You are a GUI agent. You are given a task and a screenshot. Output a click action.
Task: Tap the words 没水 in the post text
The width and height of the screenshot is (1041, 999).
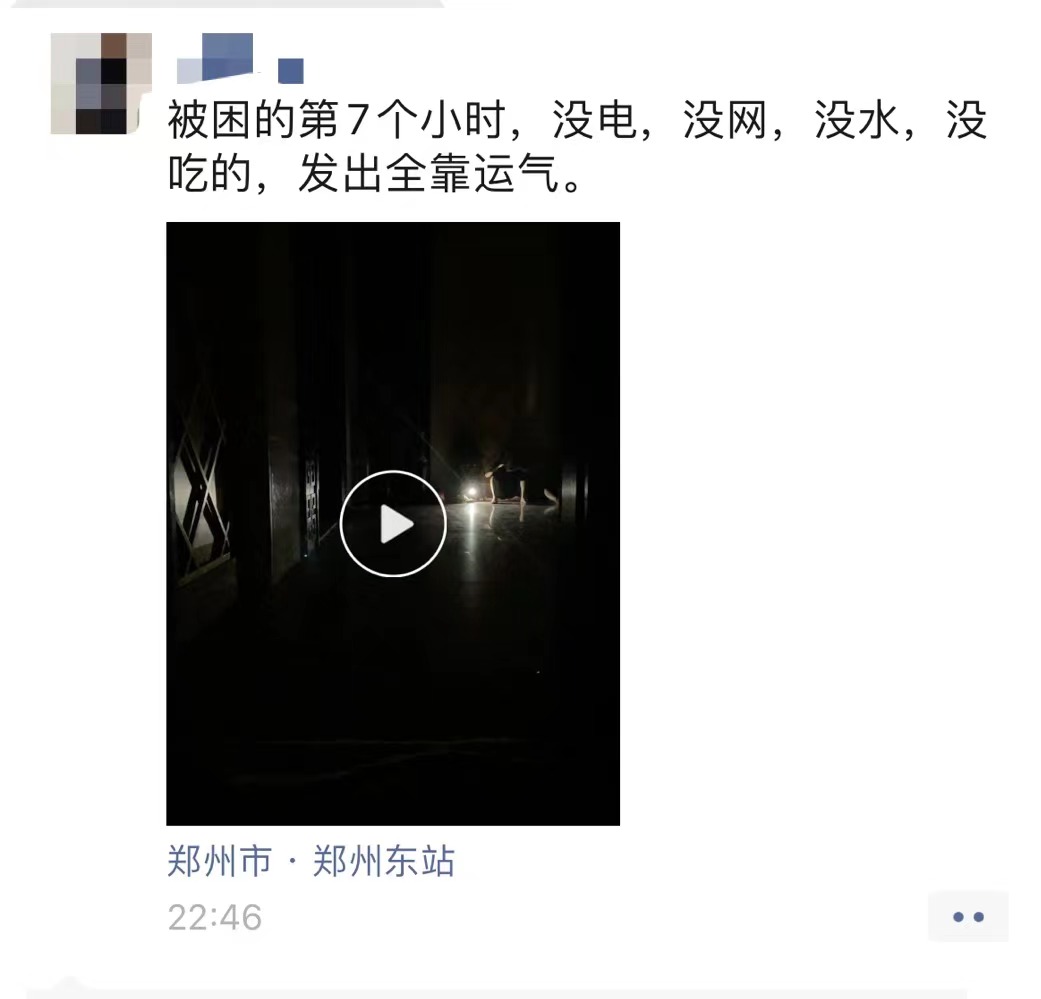pos(856,120)
